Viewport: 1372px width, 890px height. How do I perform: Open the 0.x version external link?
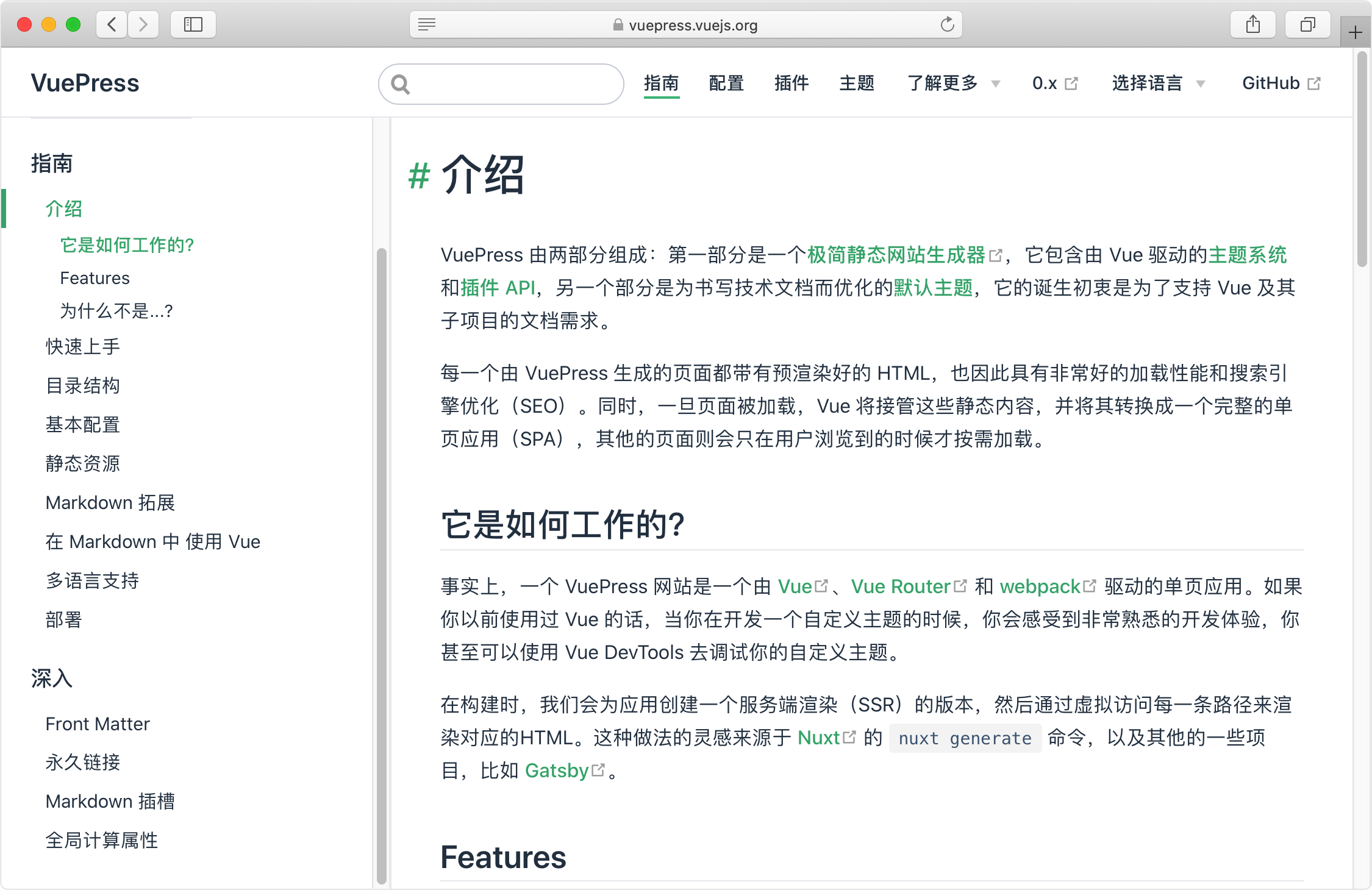(1055, 83)
